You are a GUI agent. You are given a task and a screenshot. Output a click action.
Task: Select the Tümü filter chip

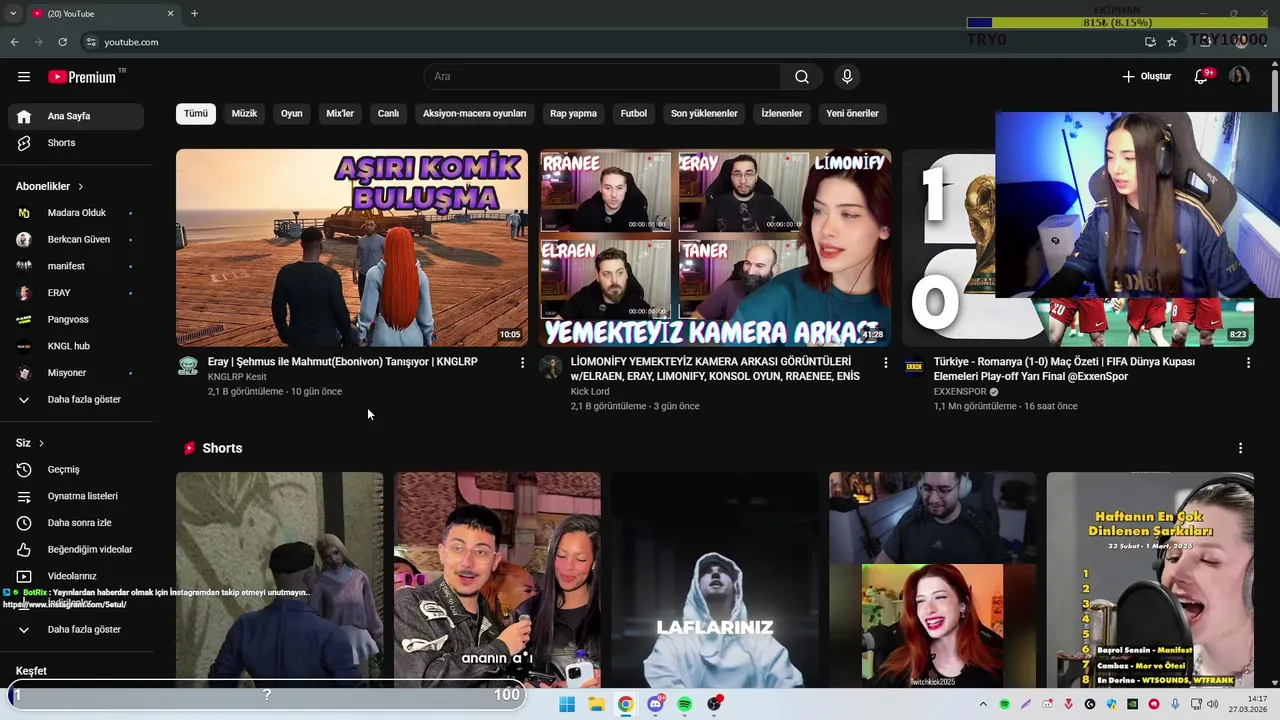(x=196, y=113)
